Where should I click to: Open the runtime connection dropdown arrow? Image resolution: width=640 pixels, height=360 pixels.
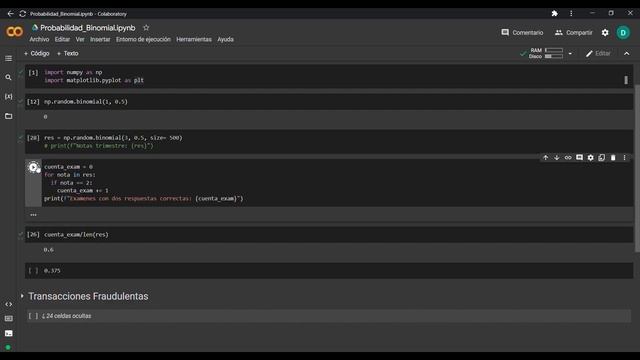(570, 53)
